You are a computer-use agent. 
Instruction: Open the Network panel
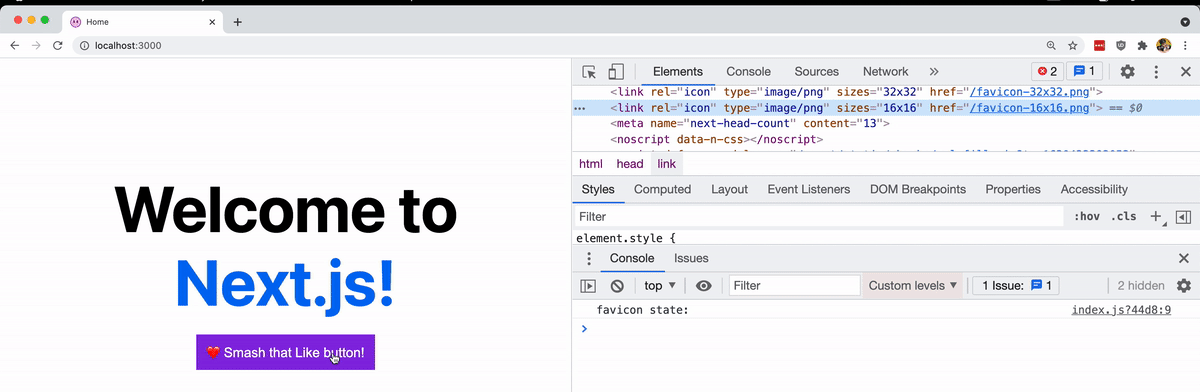click(x=886, y=72)
